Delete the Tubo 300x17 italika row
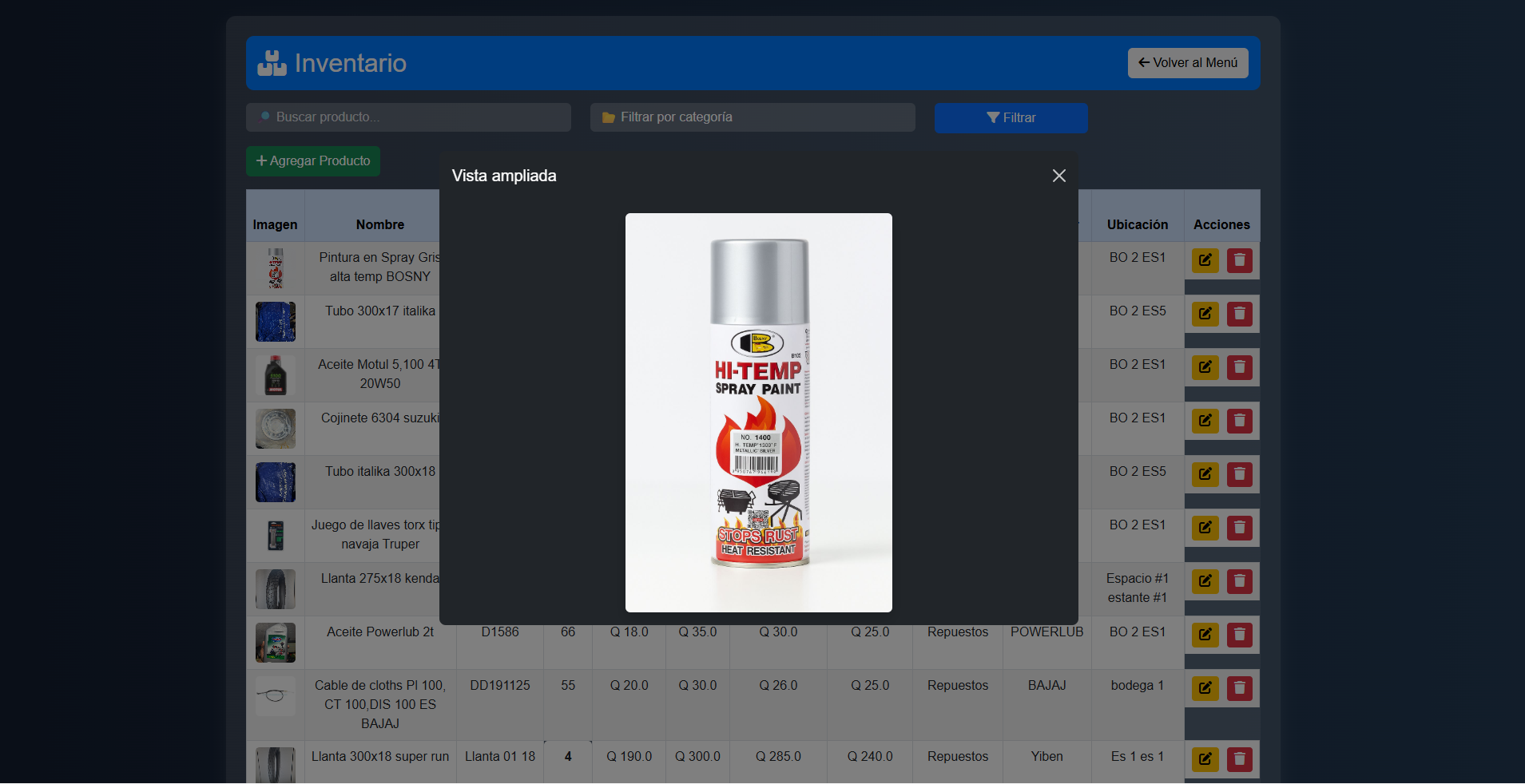1525x784 pixels. tap(1240, 314)
